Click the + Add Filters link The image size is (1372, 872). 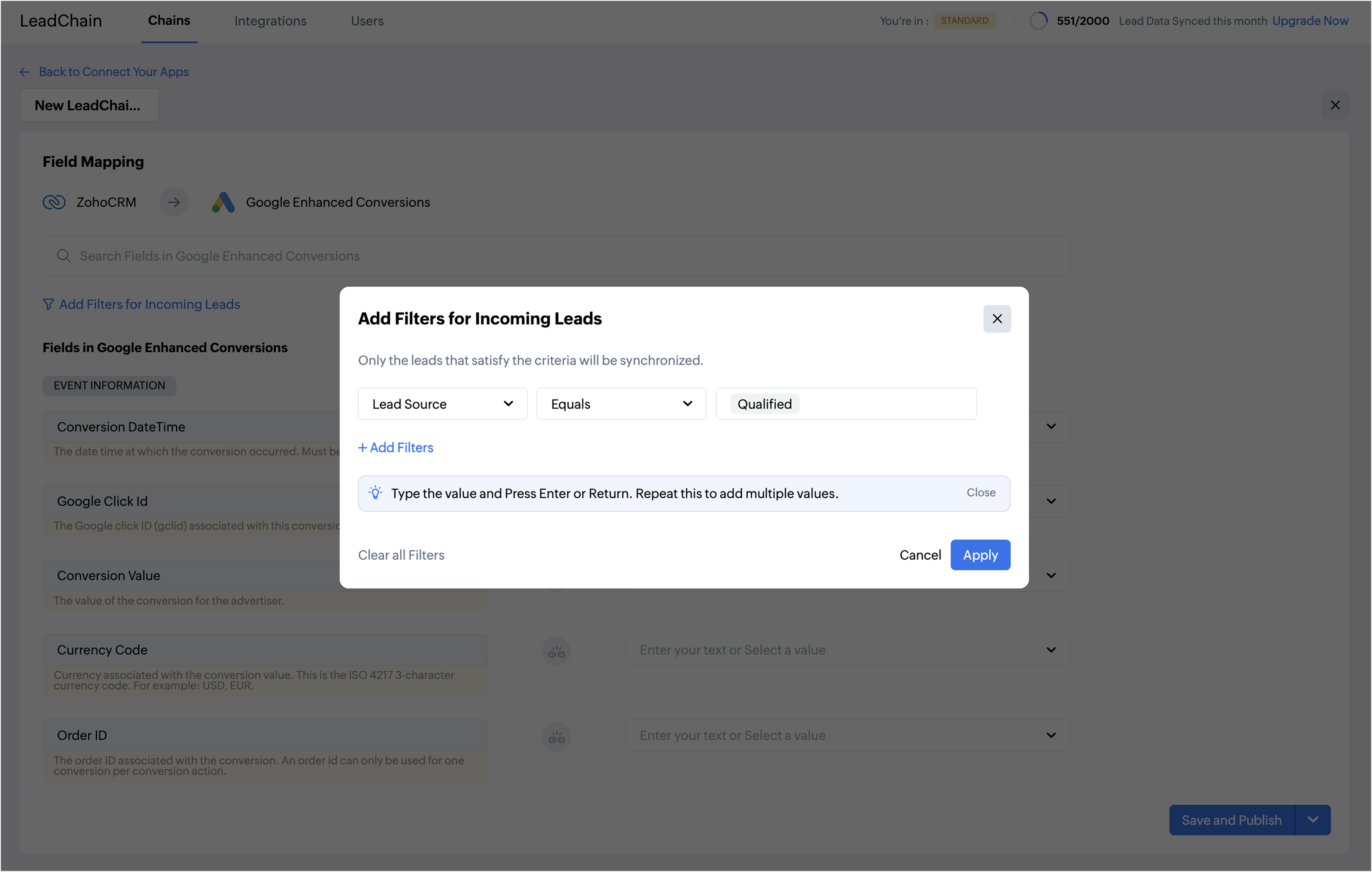tap(395, 448)
